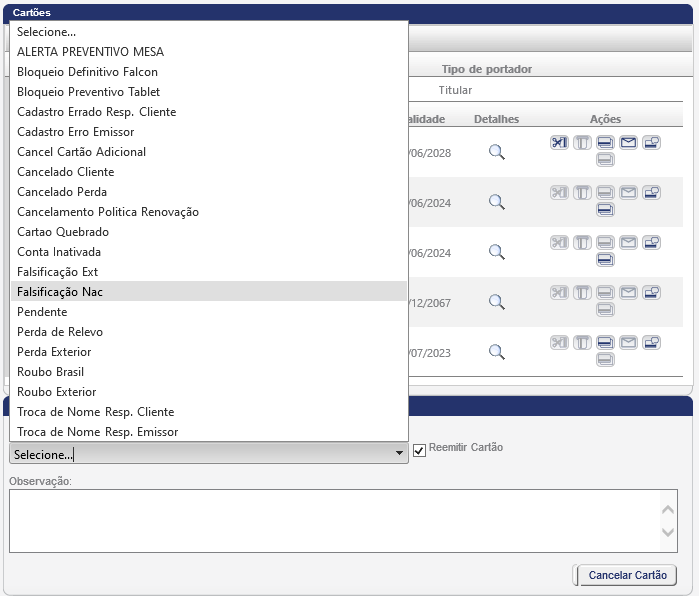Click the scissors icon in the 06/2028 row
This screenshot has width=699, height=596.
pyautogui.click(x=559, y=142)
